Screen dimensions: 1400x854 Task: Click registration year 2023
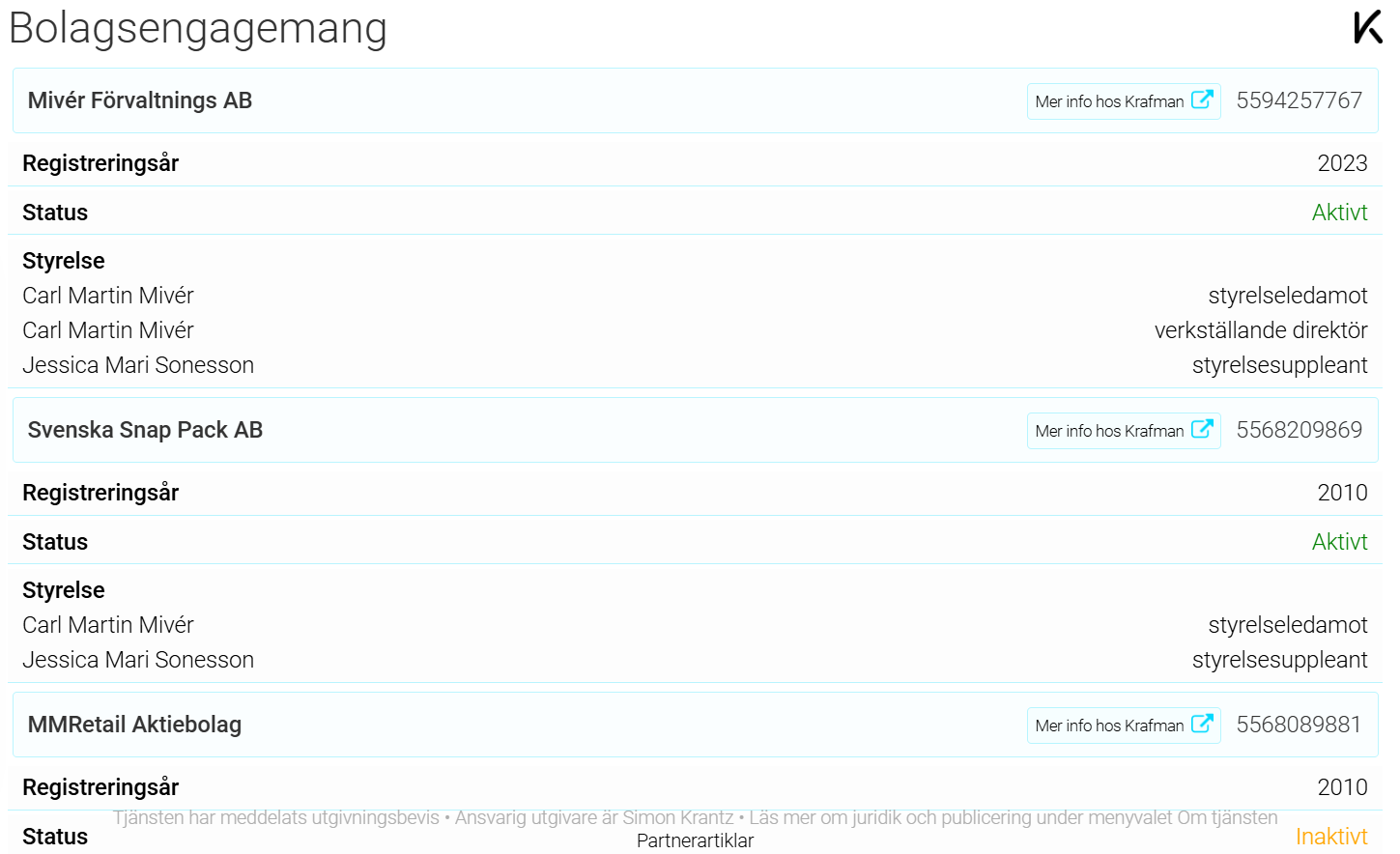point(1342,163)
